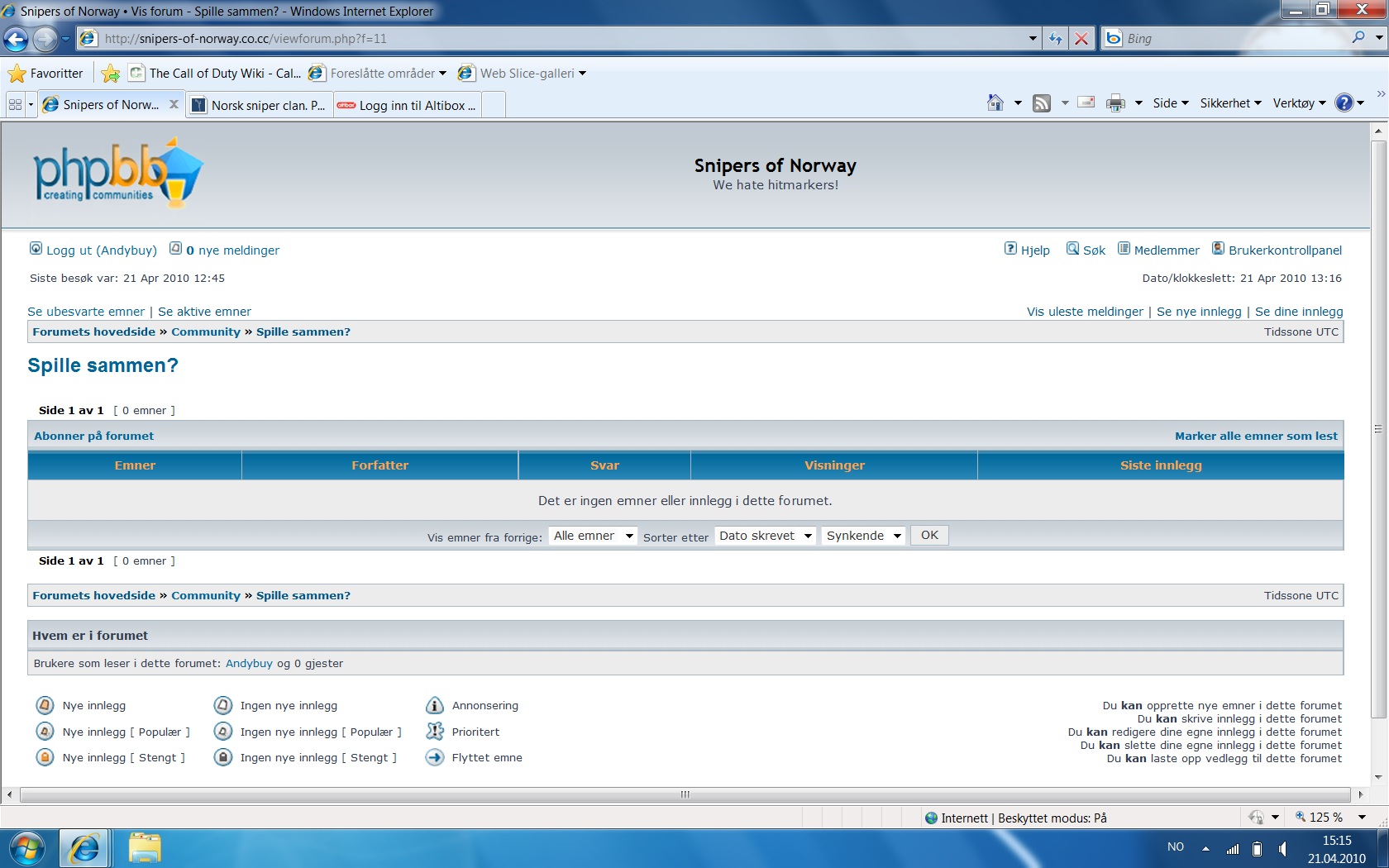Stop loading with the red X icon
This screenshot has height=868, width=1389.
point(1081,38)
